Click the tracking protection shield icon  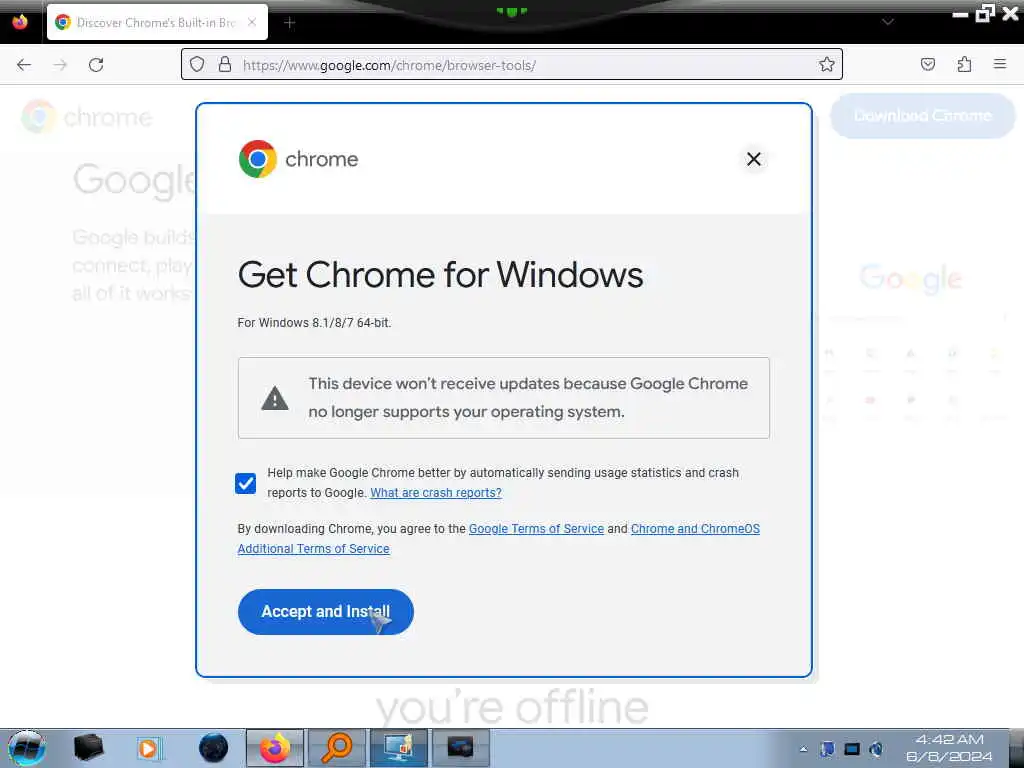coord(197,65)
